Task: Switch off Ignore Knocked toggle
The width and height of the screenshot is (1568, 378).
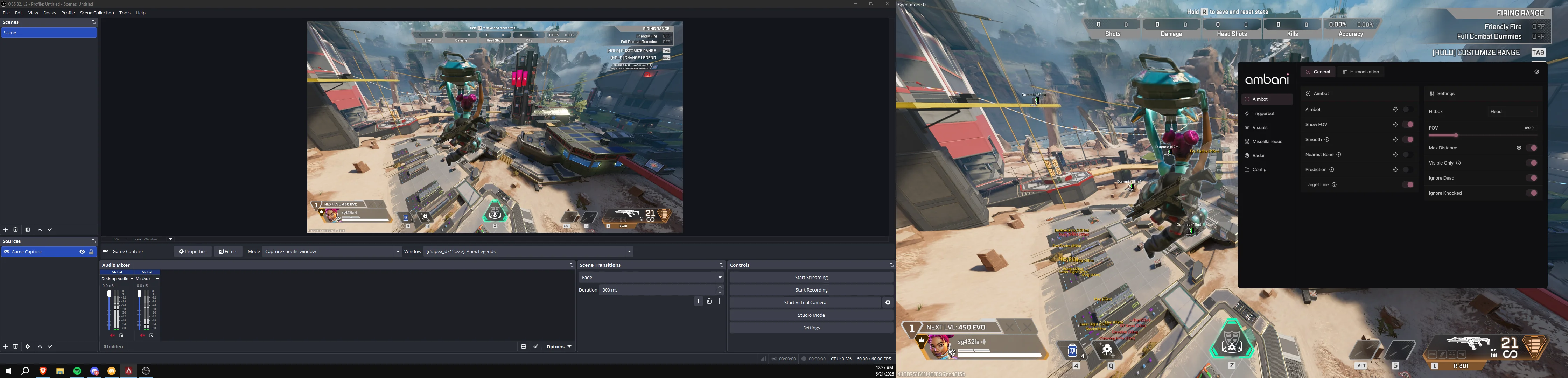Action: [x=1533, y=193]
